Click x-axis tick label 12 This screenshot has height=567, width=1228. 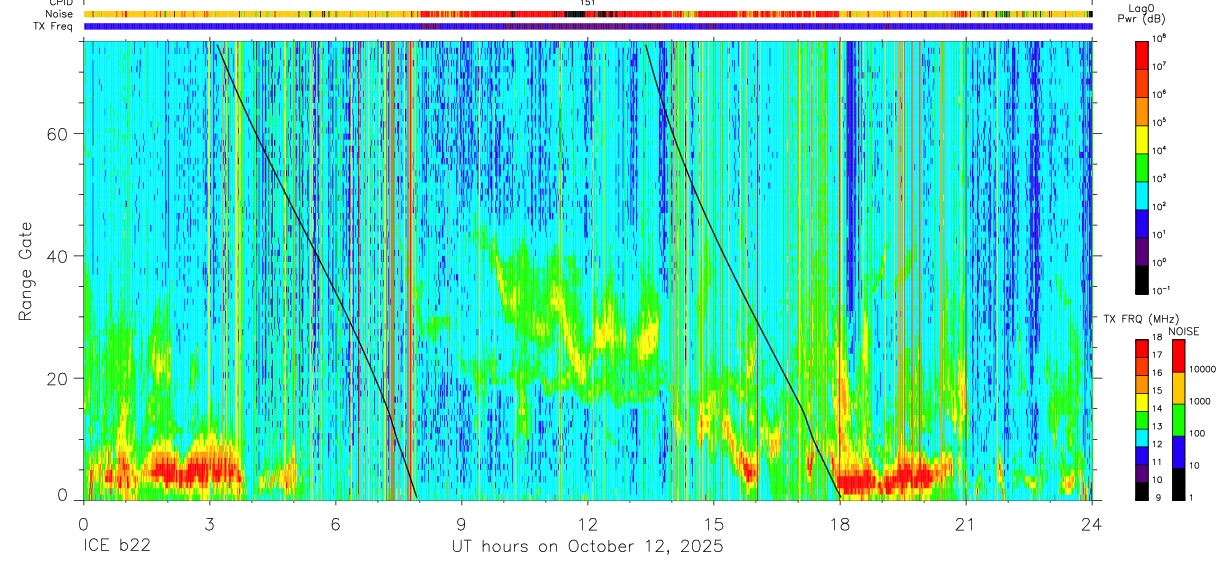pos(587,524)
